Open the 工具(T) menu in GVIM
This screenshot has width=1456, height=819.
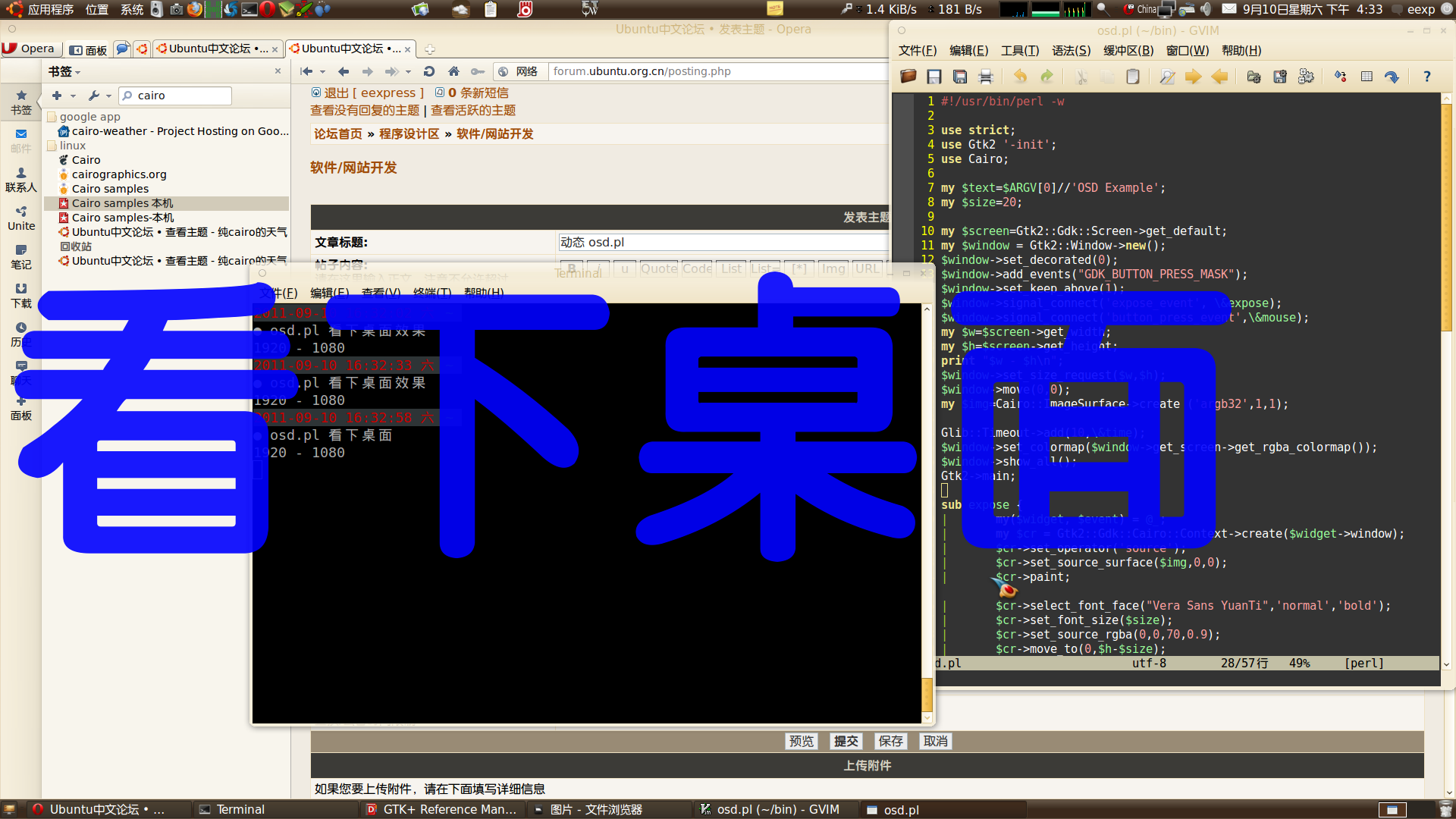[x=1020, y=51]
